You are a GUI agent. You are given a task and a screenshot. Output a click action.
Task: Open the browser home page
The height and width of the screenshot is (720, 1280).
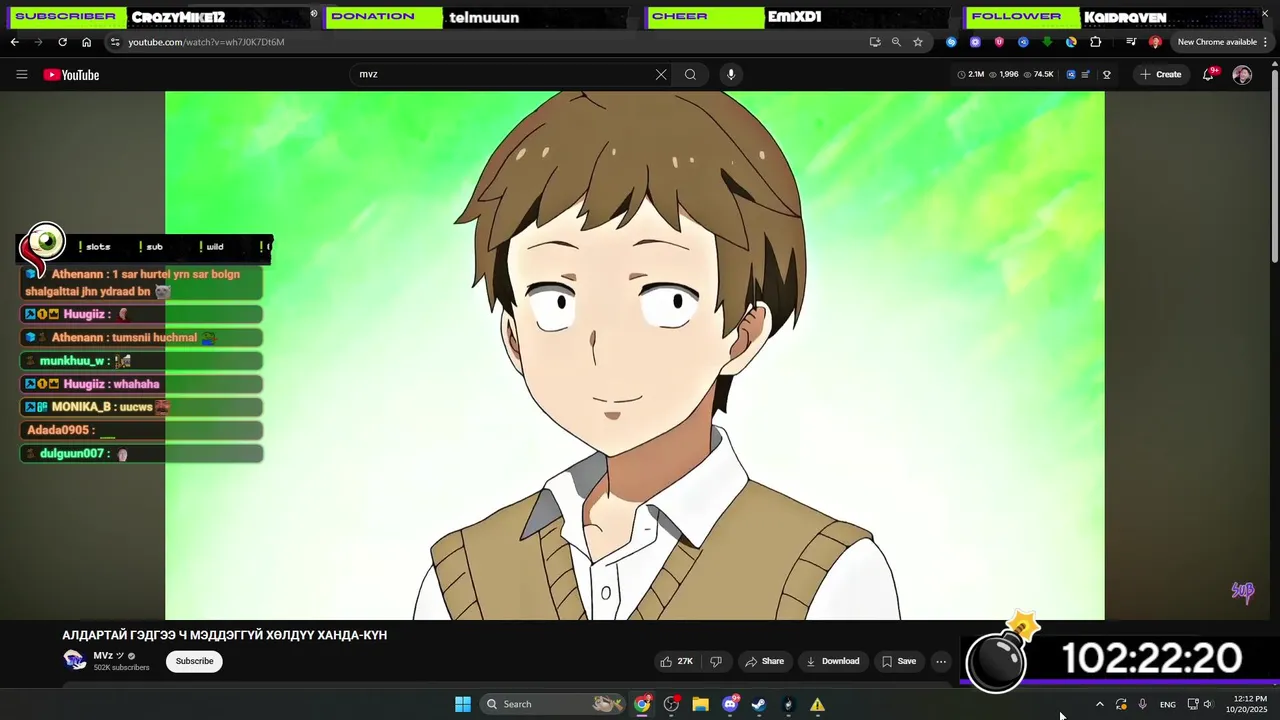pos(86,42)
